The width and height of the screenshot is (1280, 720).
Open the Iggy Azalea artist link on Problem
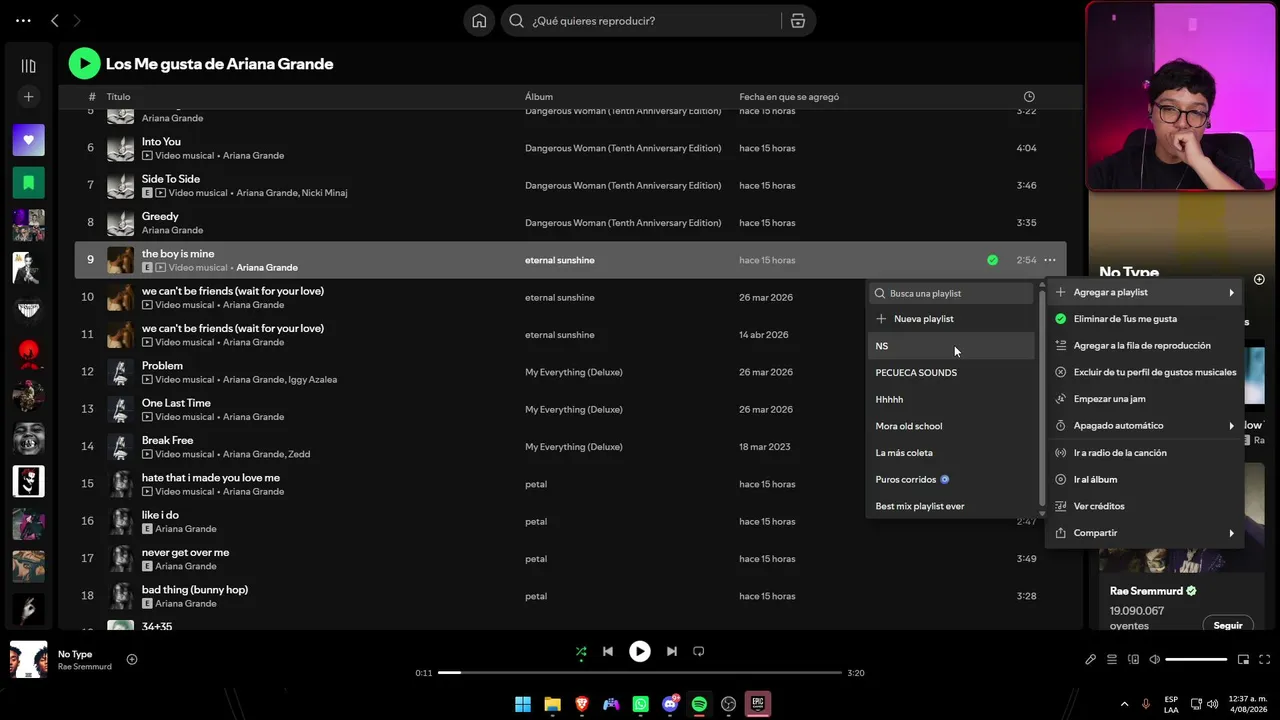click(313, 380)
